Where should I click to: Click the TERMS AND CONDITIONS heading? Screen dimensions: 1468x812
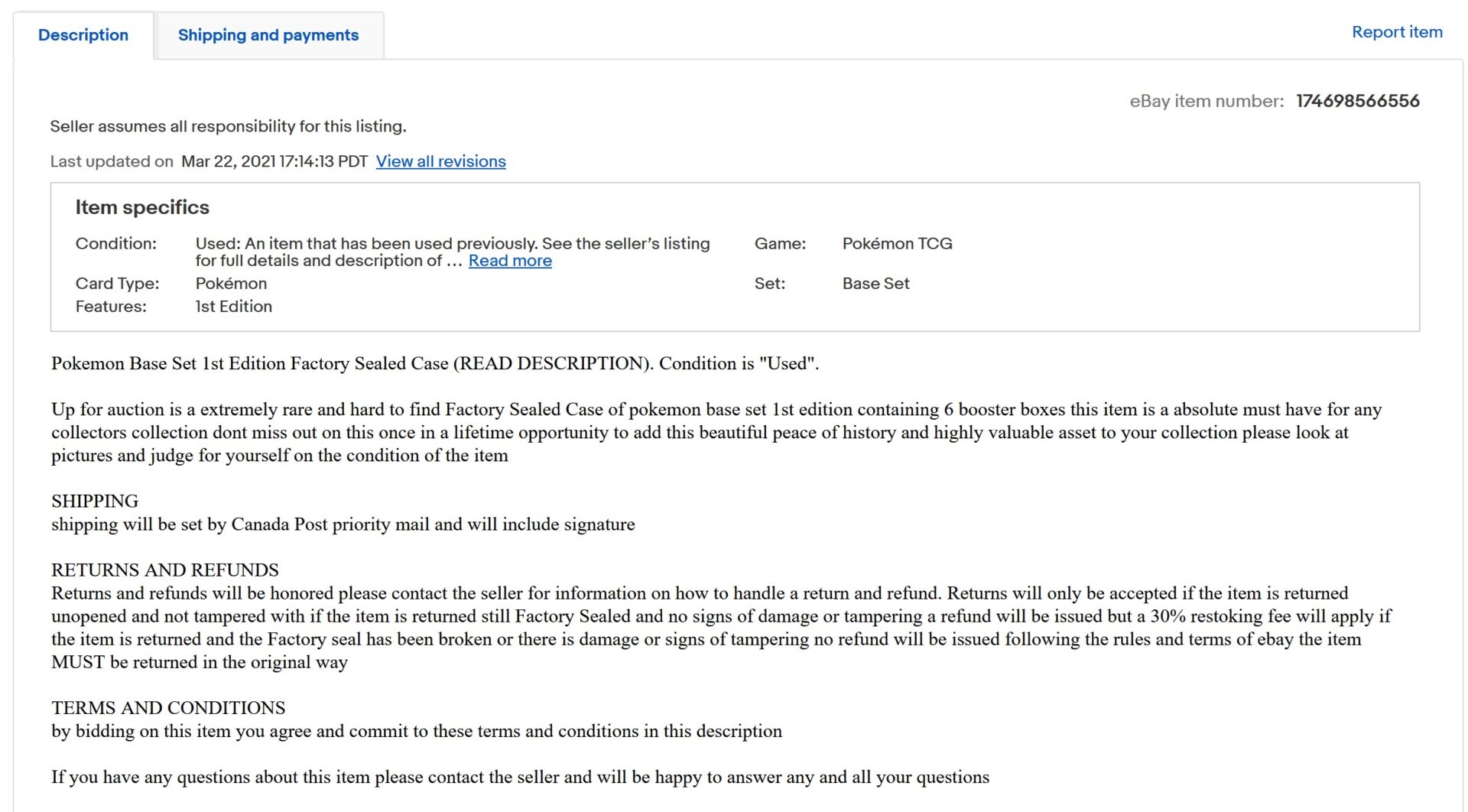(x=168, y=707)
